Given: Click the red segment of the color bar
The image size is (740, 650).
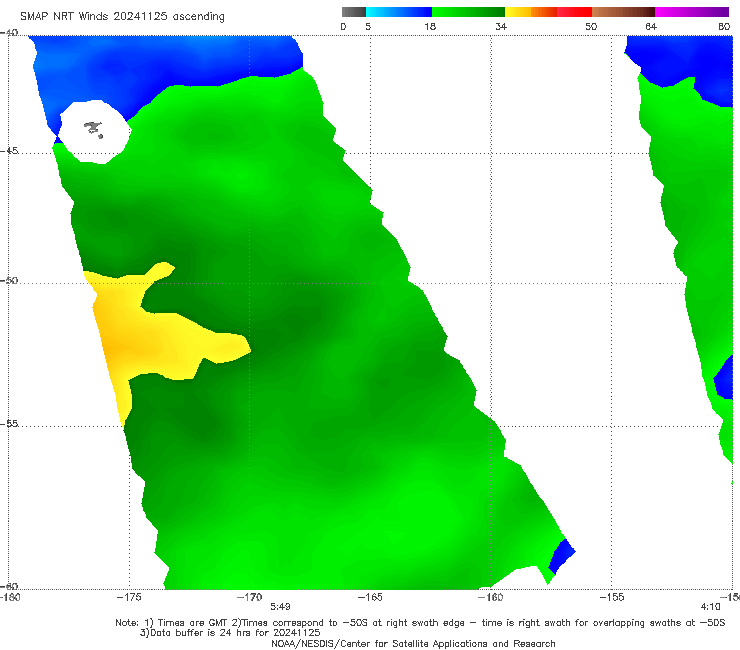Looking at the screenshot, I should pyautogui.click(x=574, y=12).
